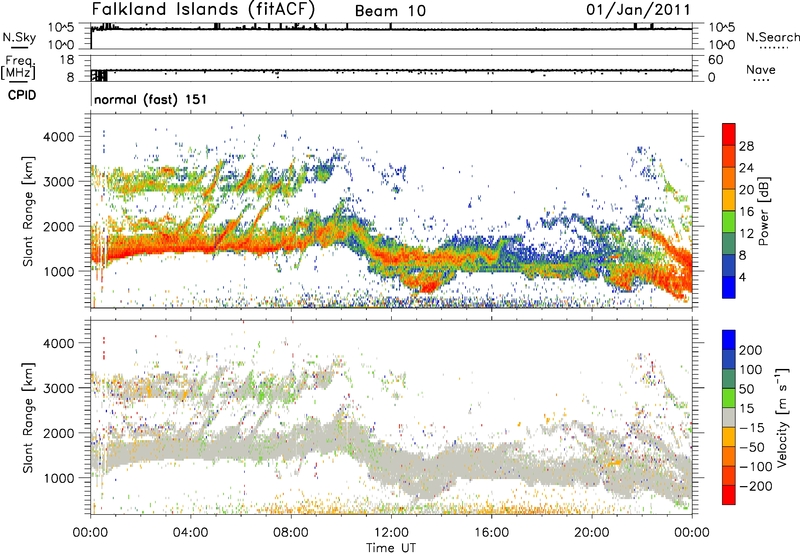Select dark green 8–12 dB Power segment
Screen dimensions: 800x554
(x=729, y=244)
